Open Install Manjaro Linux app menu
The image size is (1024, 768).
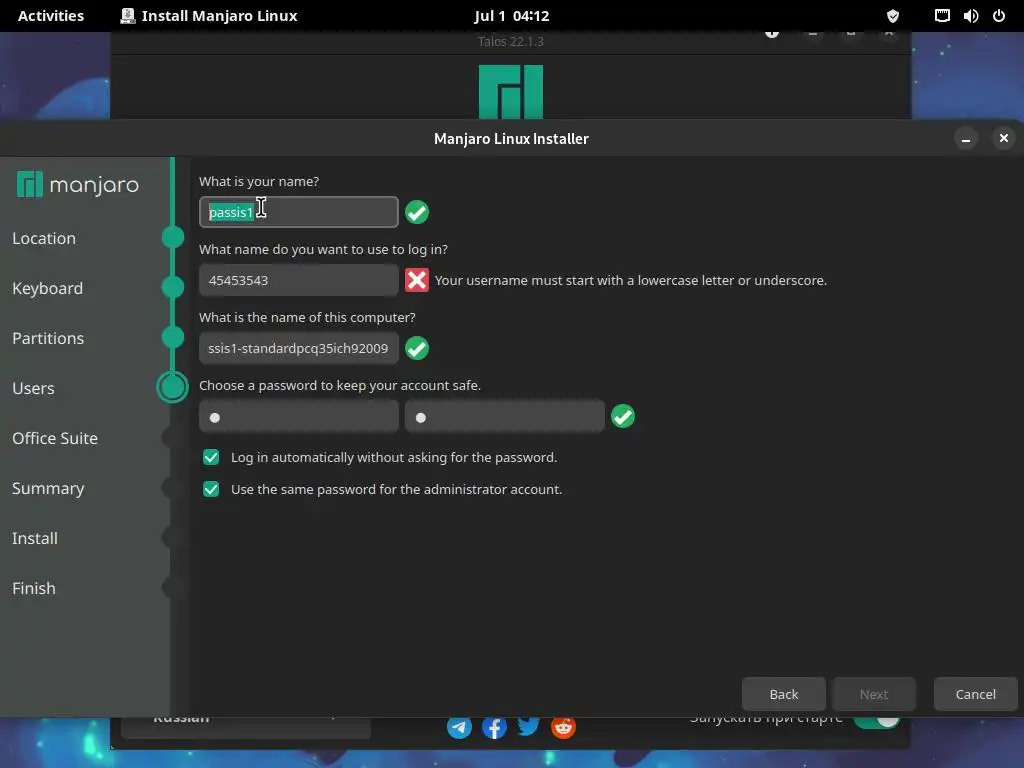(x=208, y=16)
